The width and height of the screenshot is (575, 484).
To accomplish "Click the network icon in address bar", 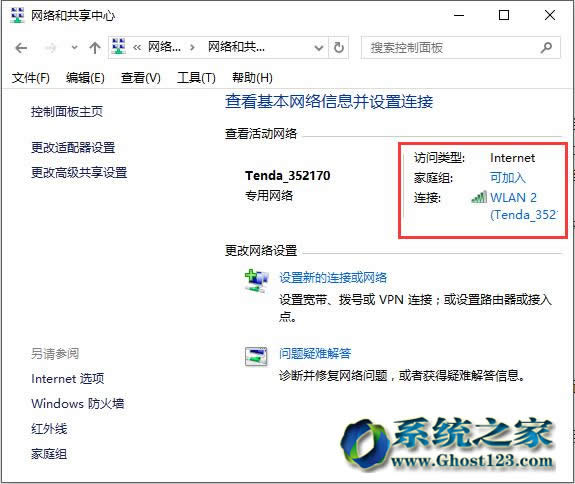I will (118, 47).
